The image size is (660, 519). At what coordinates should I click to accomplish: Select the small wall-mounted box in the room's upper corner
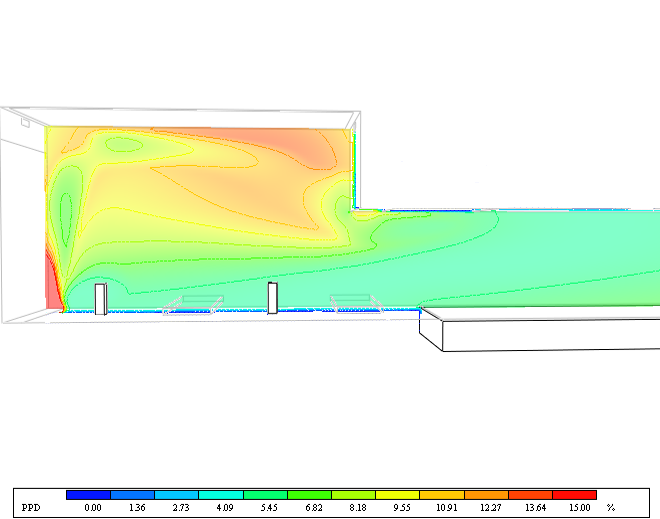click(25, 122)
